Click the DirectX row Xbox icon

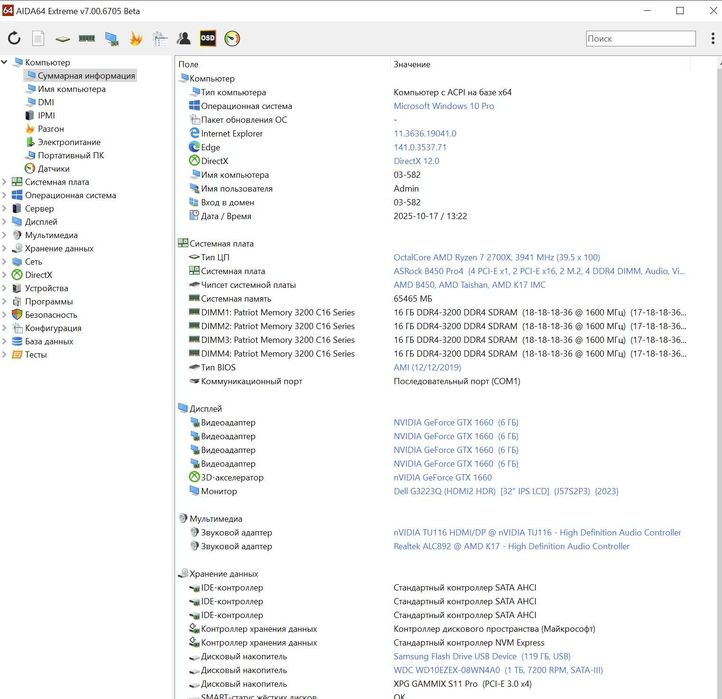coord(194,161)
